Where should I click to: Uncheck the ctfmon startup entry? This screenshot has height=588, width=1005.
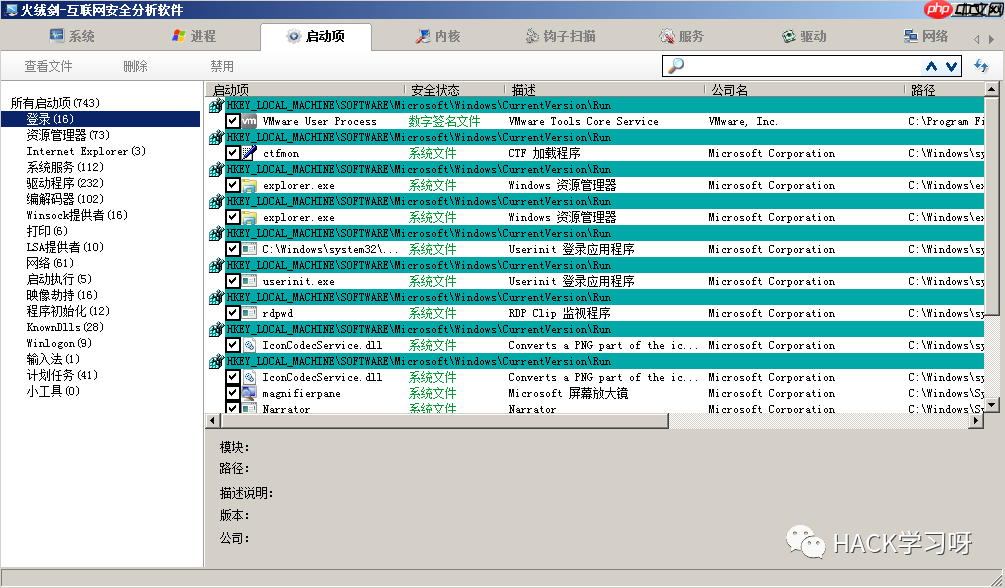232,153
